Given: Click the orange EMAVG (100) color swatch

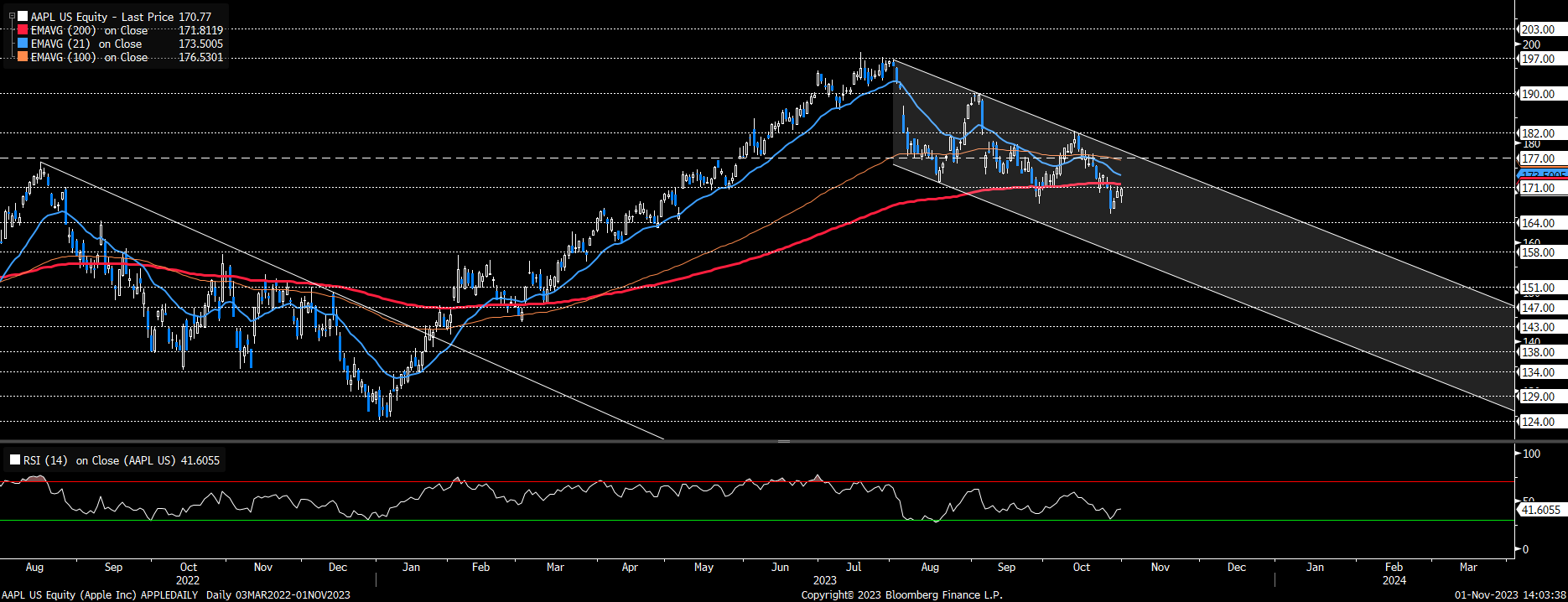Looking at the screenshot, I should (23, 57).
